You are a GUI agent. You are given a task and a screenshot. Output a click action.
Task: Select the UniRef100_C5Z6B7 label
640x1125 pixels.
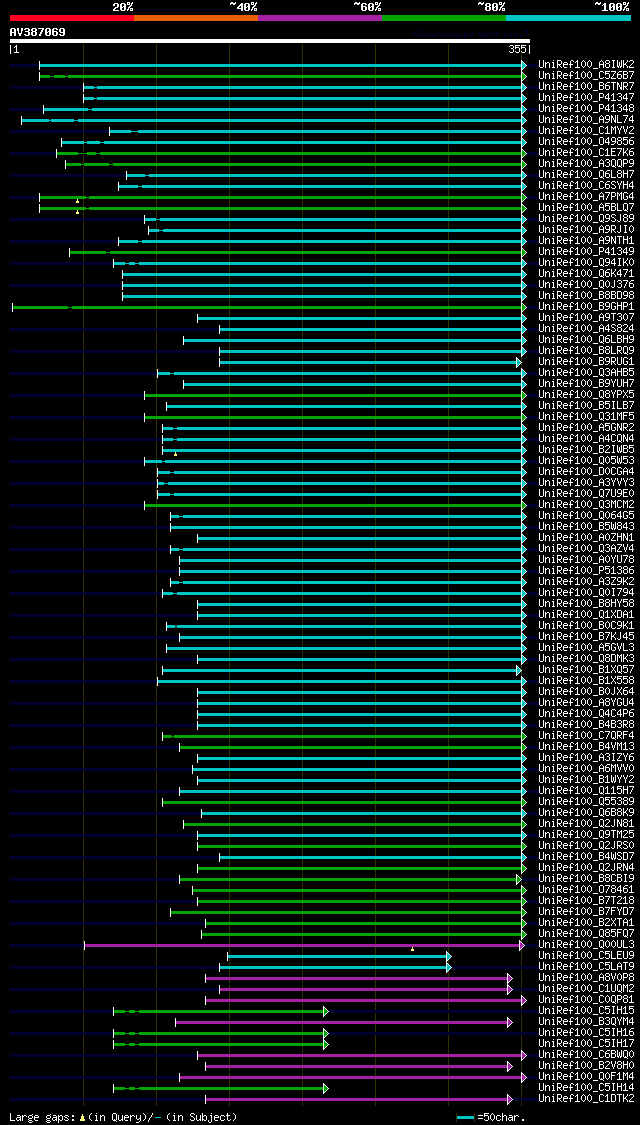[586, 75]
